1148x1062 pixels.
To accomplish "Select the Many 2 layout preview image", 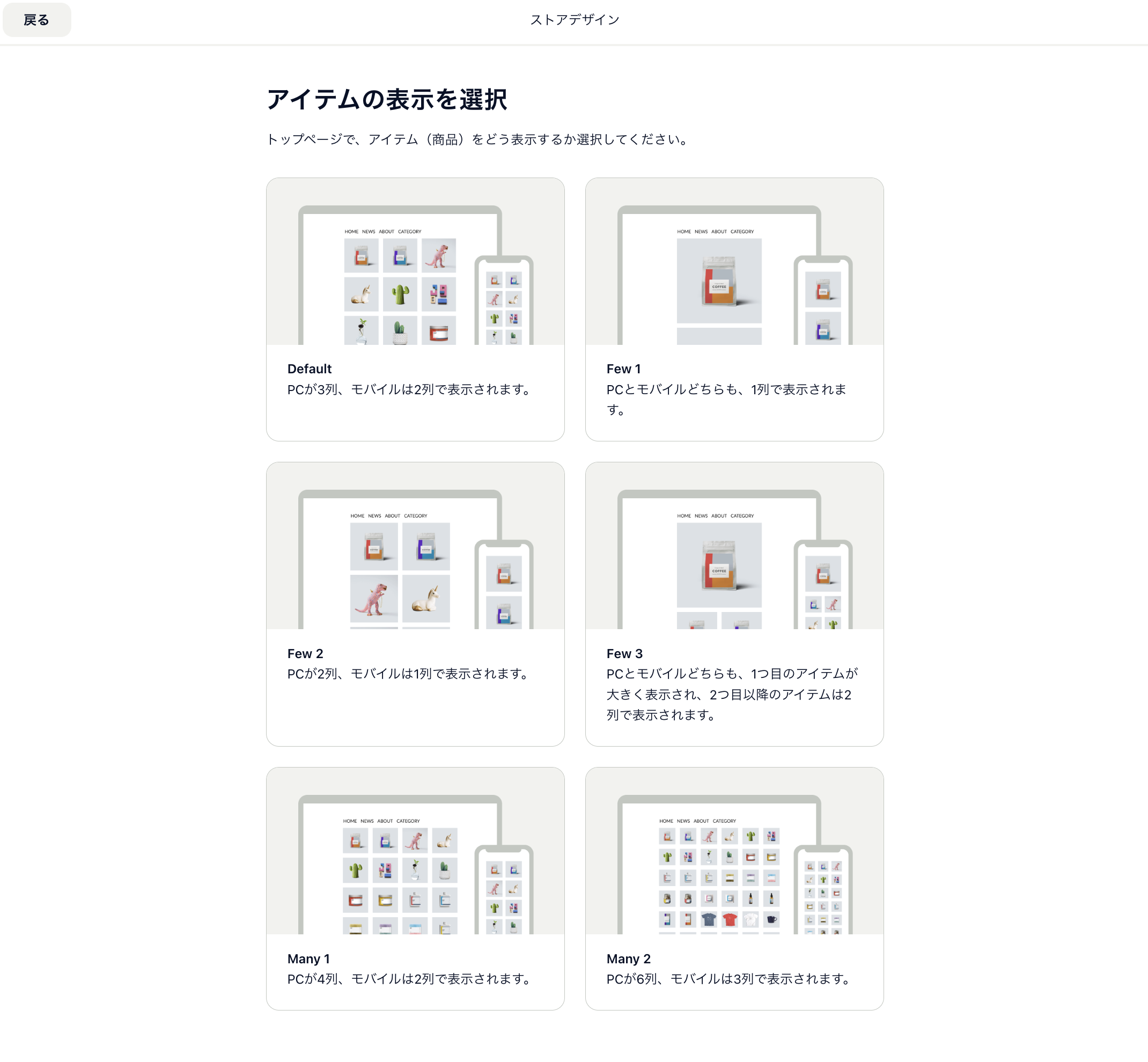I will pos(733,851).
